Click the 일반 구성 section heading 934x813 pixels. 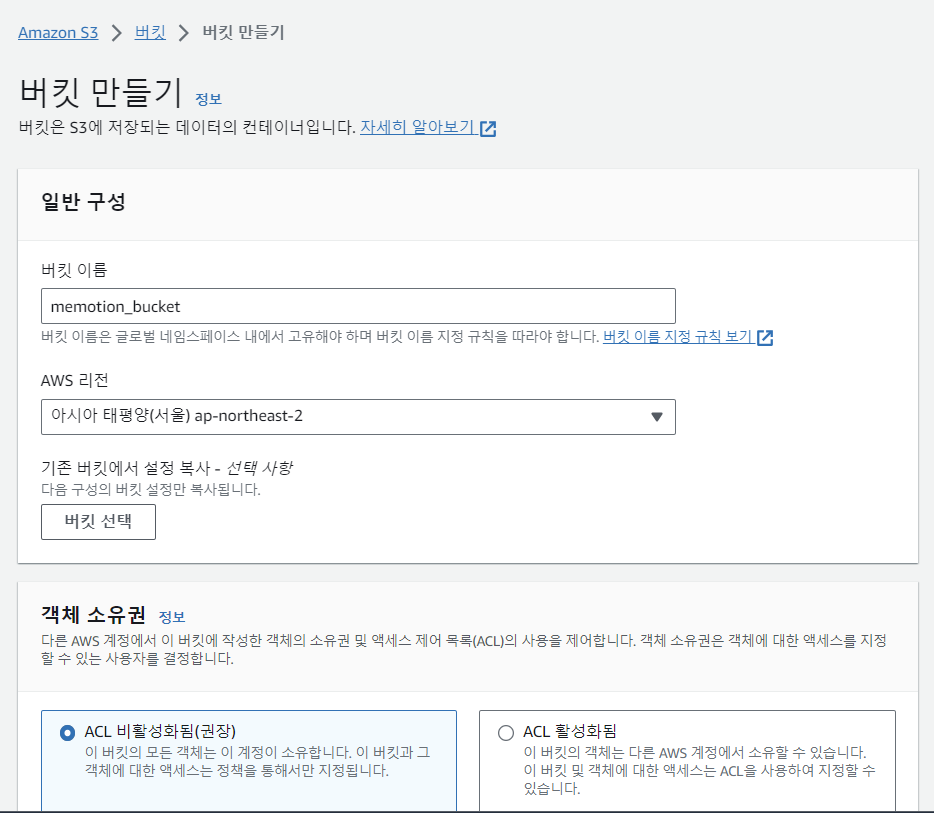tap(83, 201)
